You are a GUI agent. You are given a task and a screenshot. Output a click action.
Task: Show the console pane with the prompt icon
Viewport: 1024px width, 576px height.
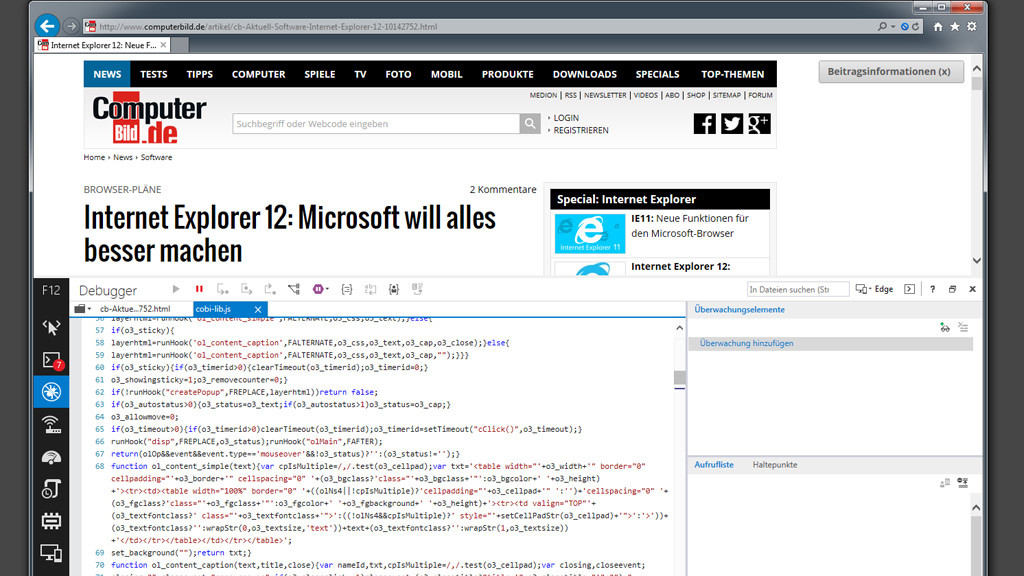point(909,289)
